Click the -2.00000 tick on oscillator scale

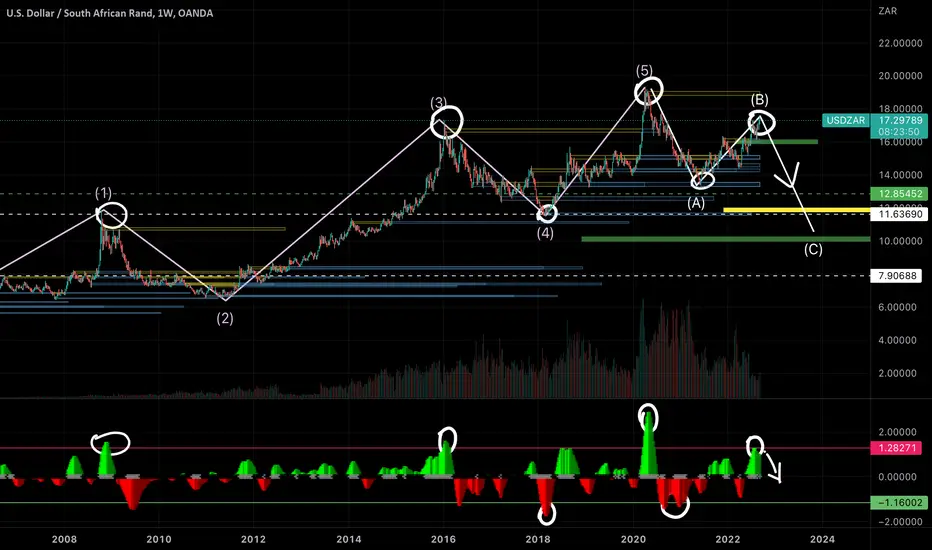tap(898, 521)
